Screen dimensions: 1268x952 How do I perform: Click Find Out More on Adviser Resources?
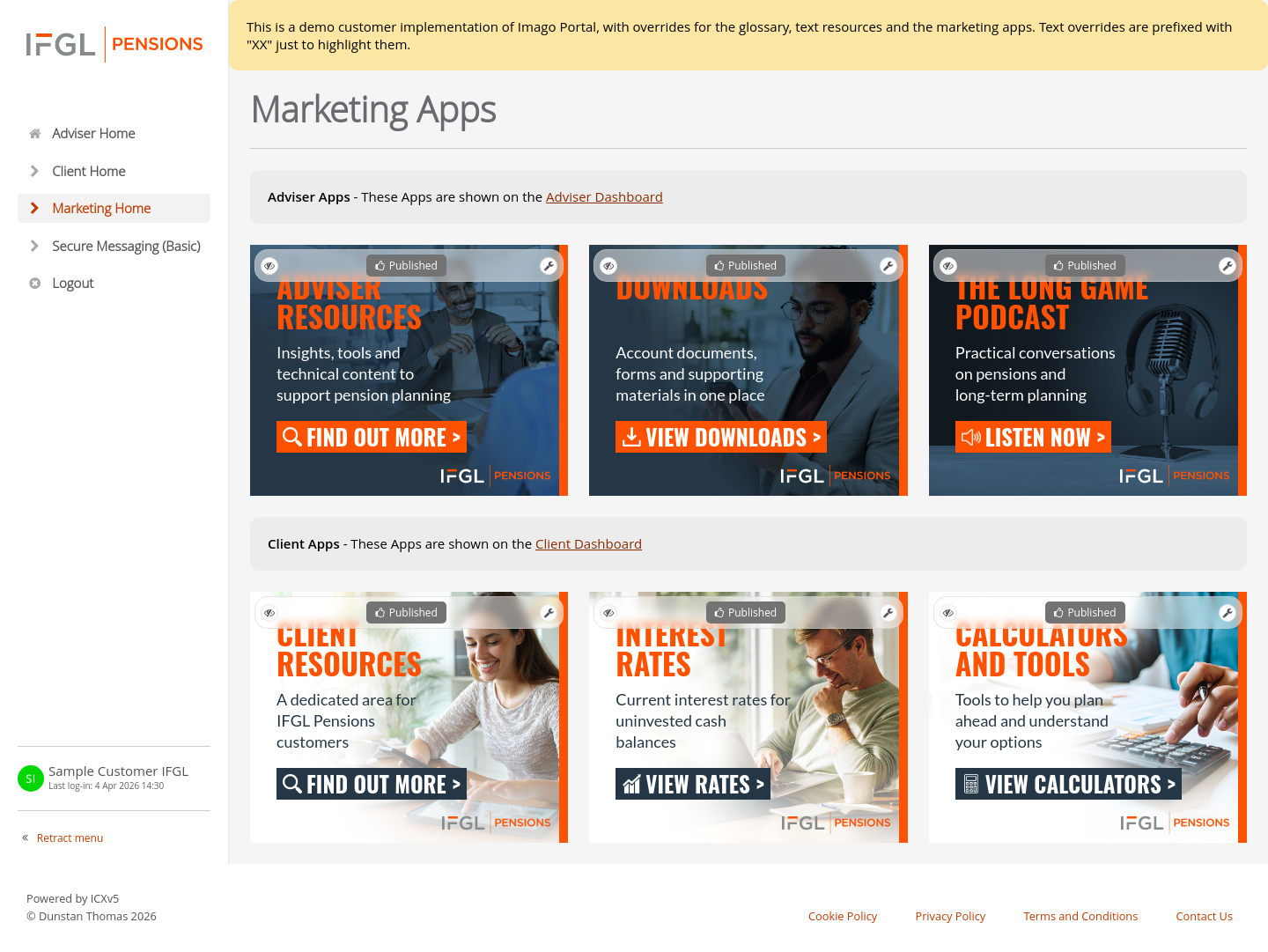coord(372,437)
